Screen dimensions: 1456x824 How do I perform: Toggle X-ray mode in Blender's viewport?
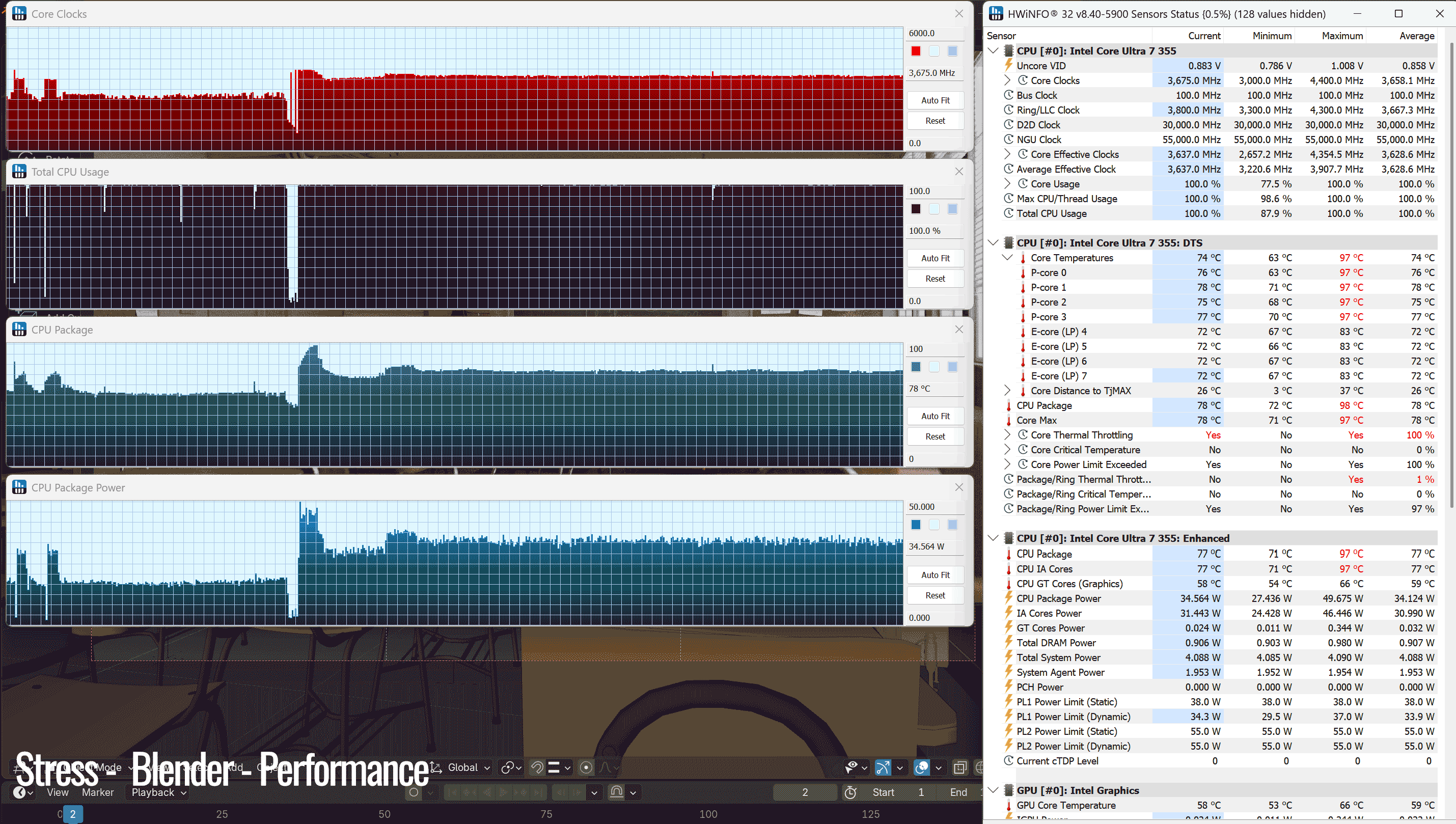[x=960, y=767]
